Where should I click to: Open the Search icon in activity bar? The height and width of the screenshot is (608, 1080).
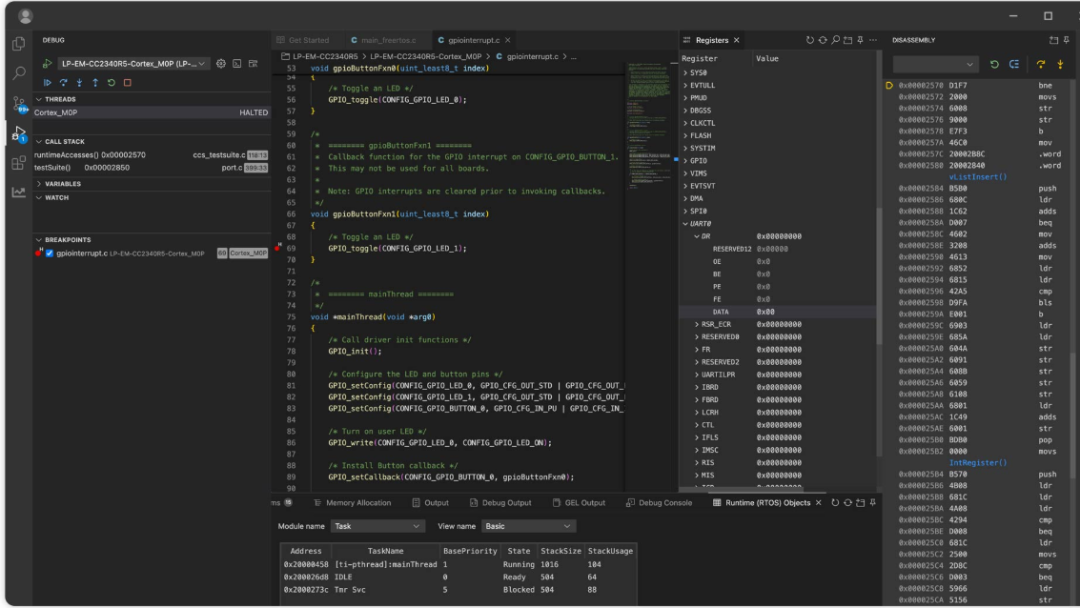tap(19, 73)
